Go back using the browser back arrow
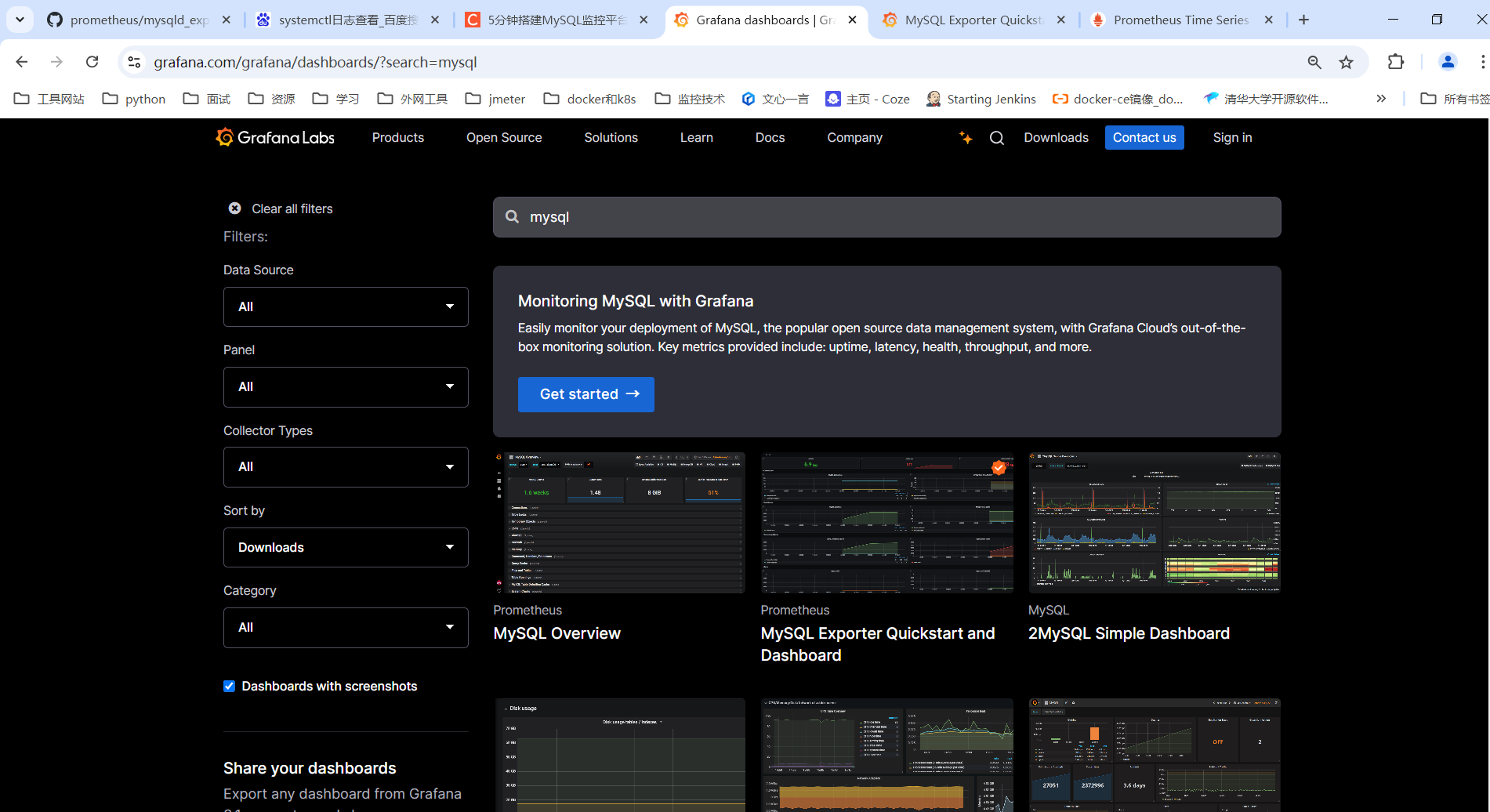The image size is (1490, 812). pos(22,62)
